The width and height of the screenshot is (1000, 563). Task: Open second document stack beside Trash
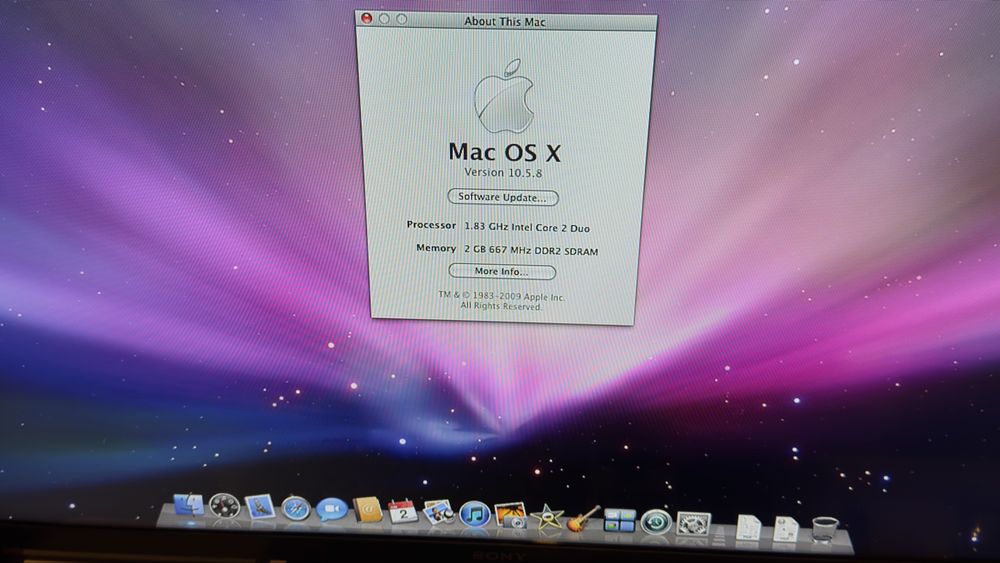[x=785, y=529]
